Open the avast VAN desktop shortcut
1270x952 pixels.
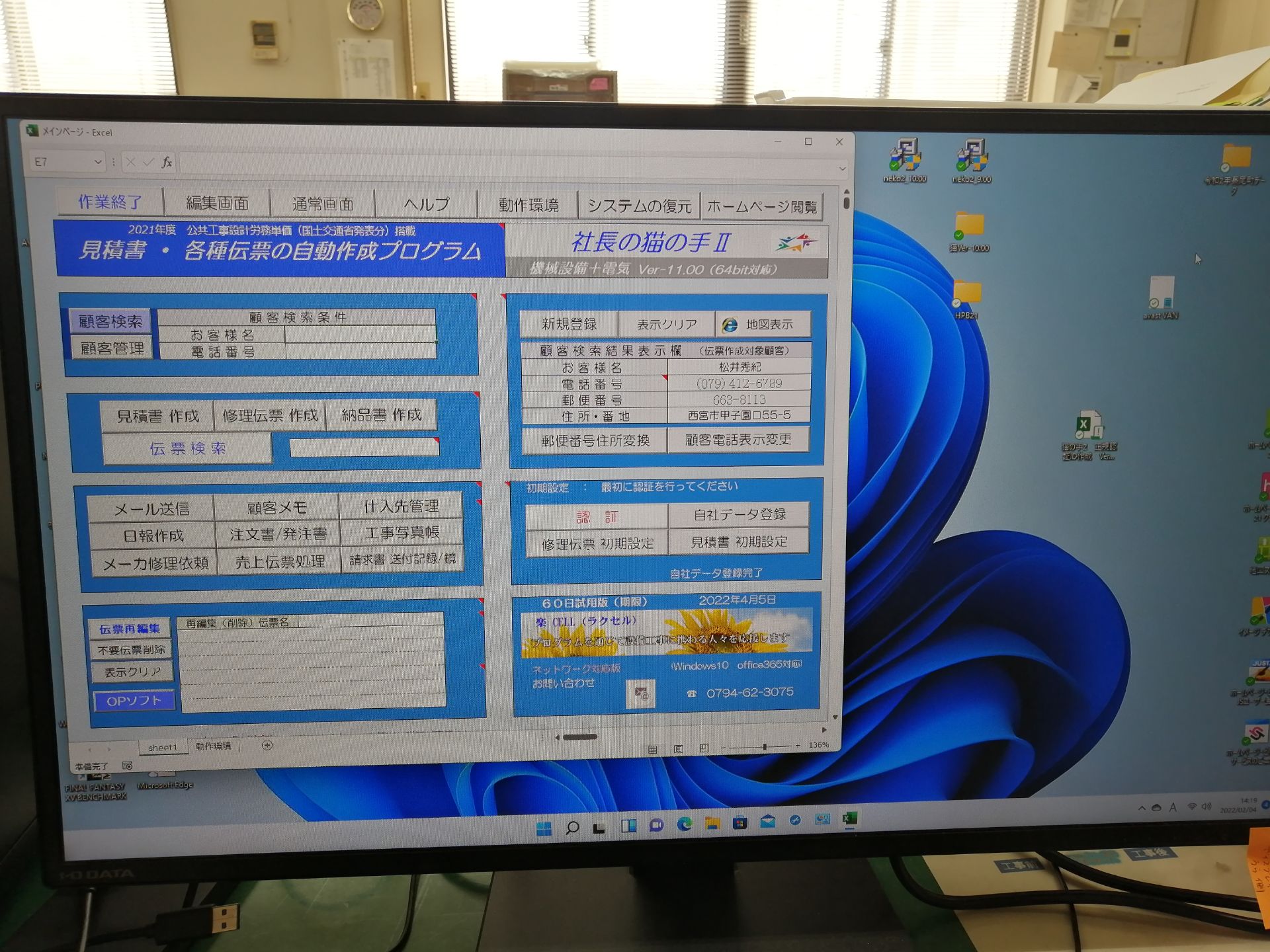[x=1161, y=297]
